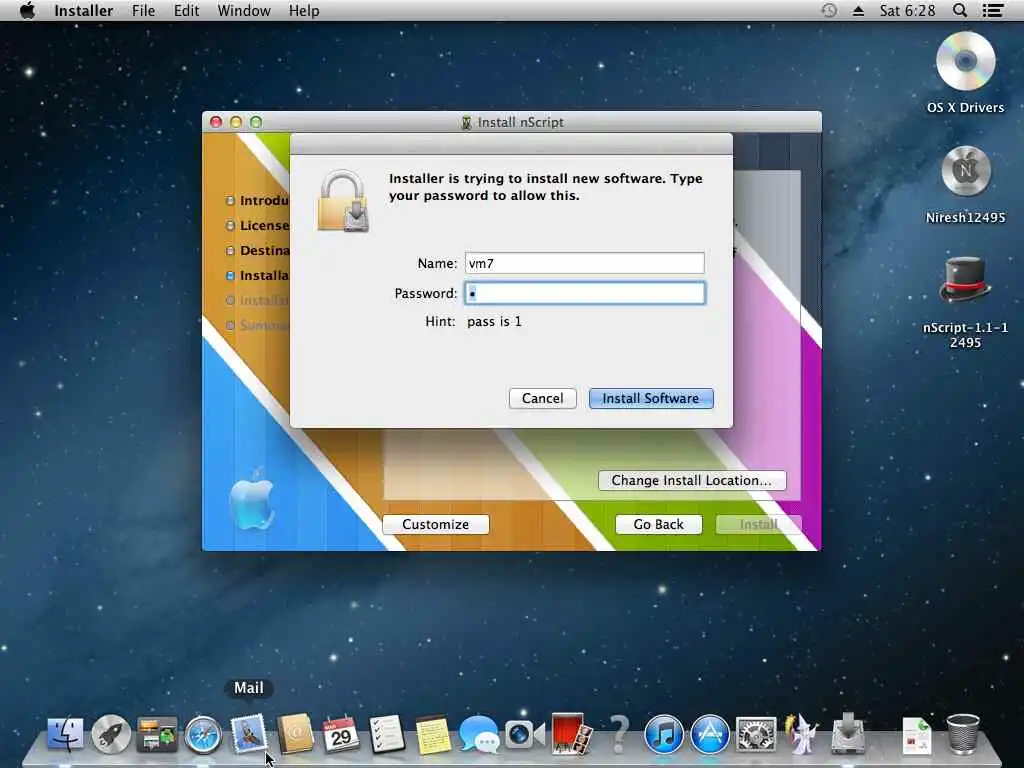Open App Store icon in dock
The image size is (1024, 768).
pyautogui.click(x=710, y=734)
